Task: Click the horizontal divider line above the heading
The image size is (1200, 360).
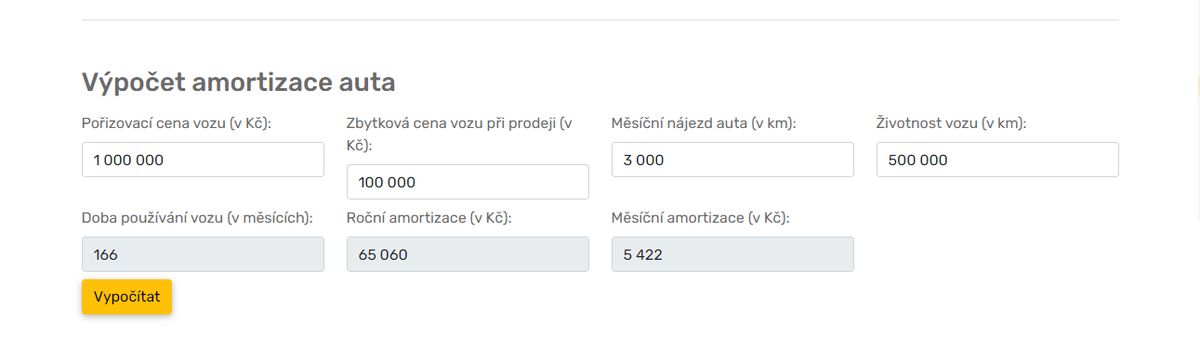Action: pos(600,20)
